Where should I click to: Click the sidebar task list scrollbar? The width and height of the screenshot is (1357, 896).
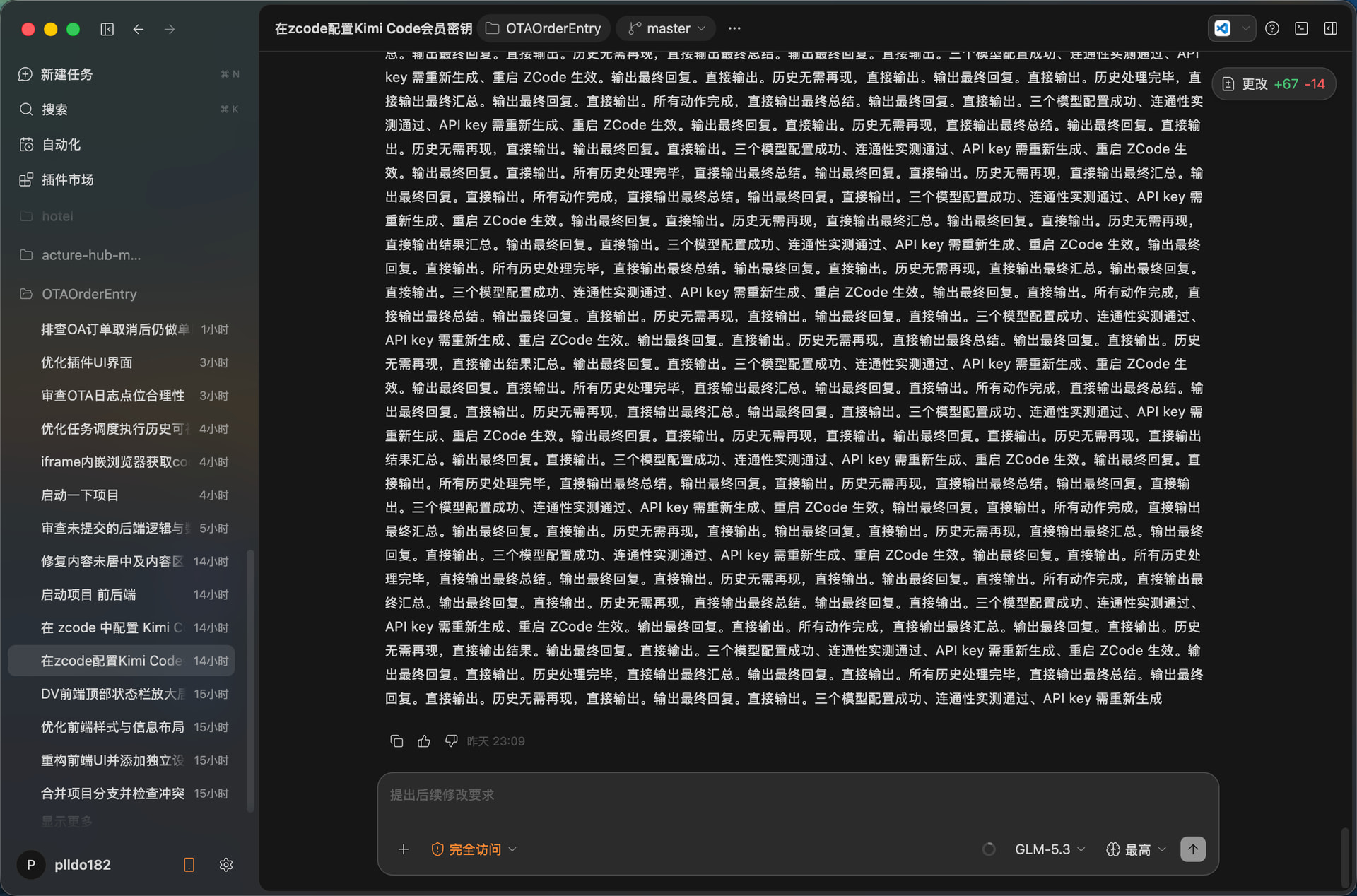(250, 682)
